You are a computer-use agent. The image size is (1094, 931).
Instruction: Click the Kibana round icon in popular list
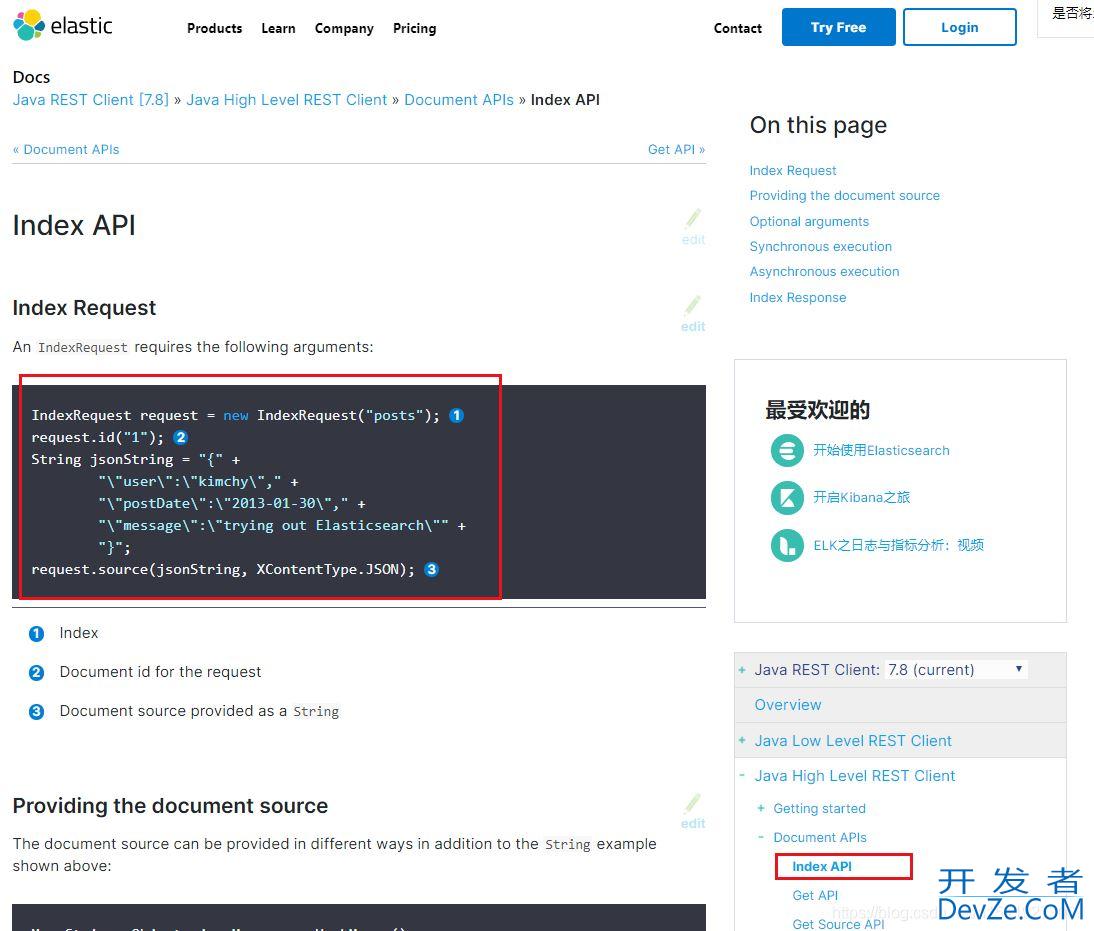click(787, 498)
